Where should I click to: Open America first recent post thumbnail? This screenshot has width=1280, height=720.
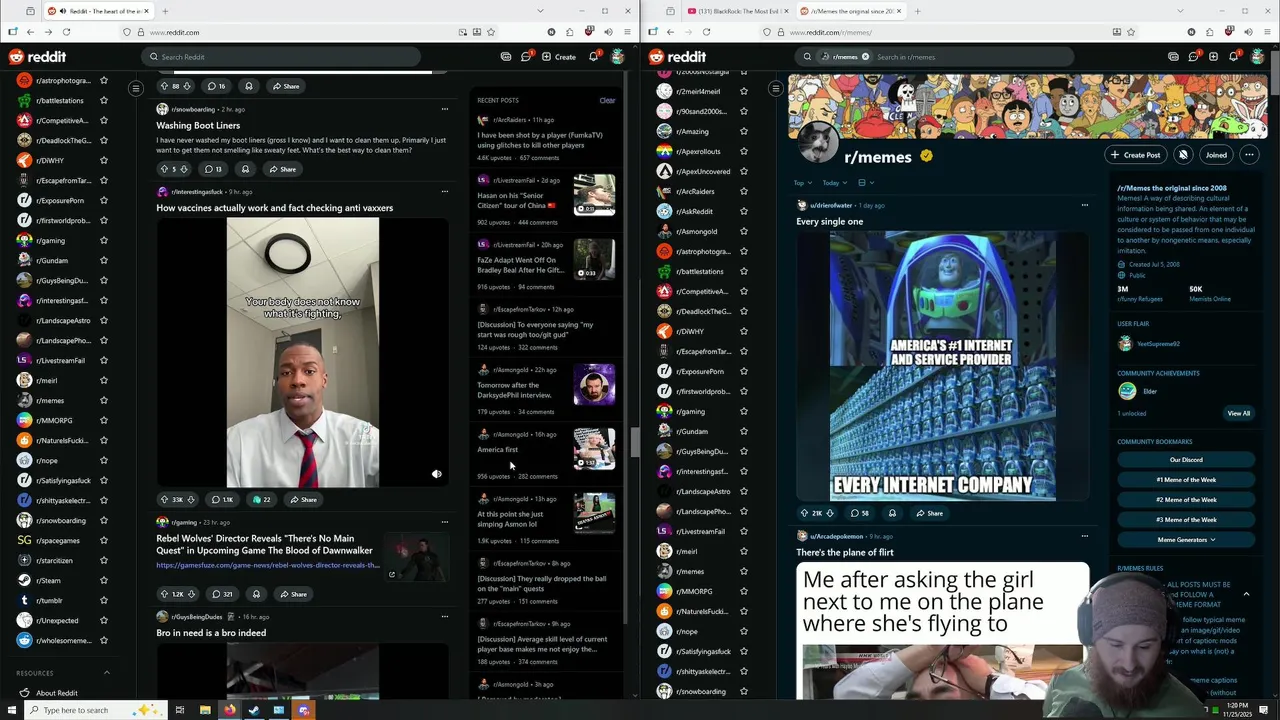coord(594,449)
